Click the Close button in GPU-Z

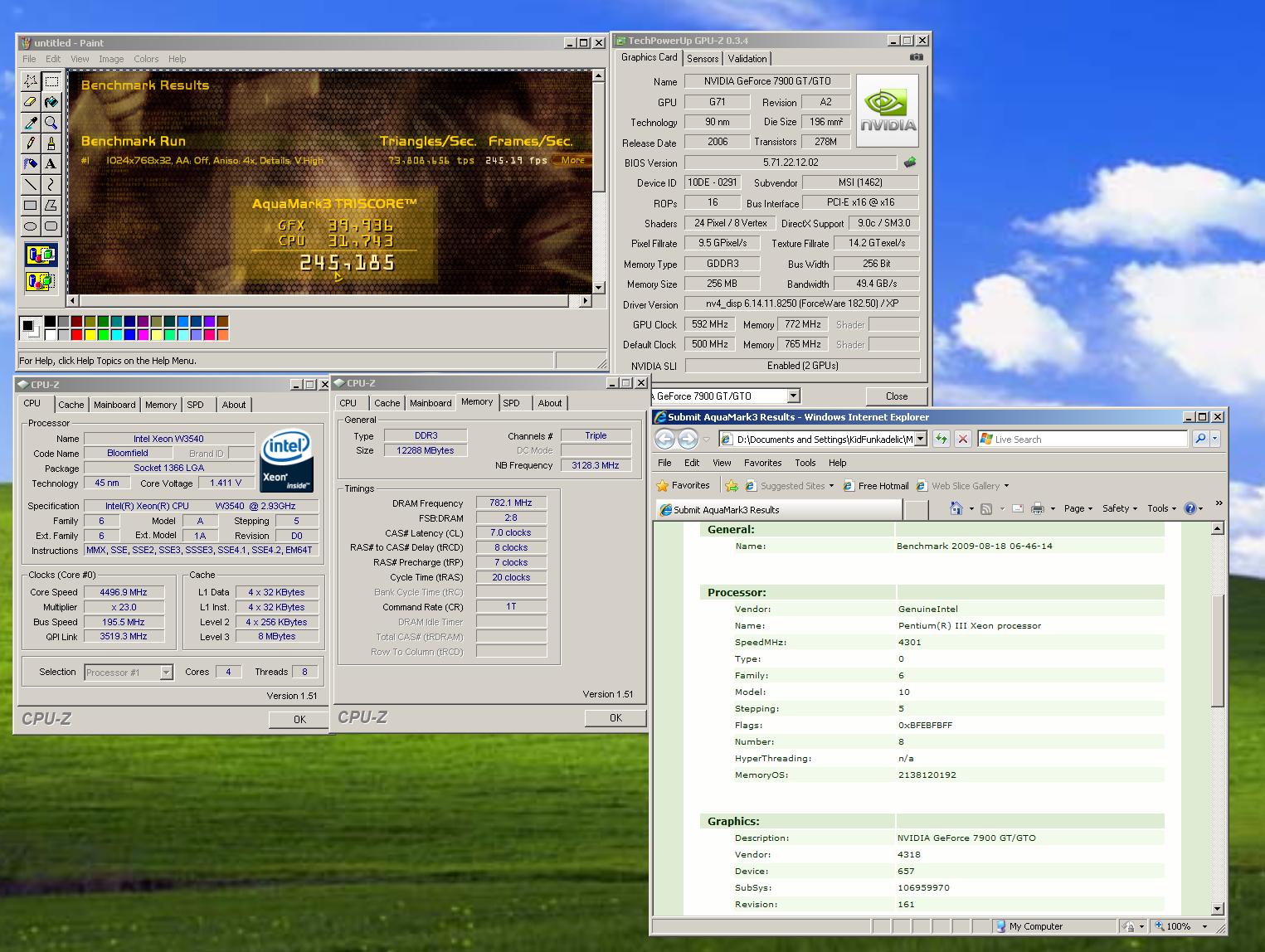(896, 396)
